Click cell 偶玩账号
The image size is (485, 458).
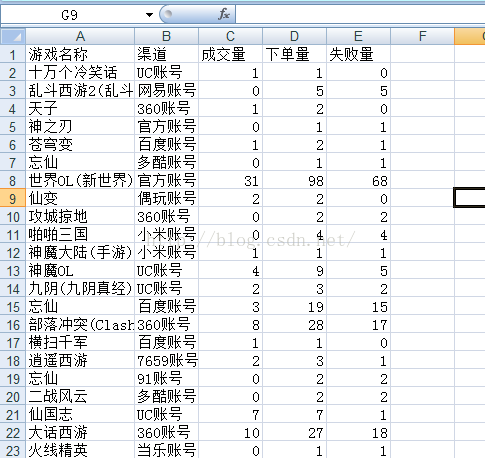click(x=167, y=198)
